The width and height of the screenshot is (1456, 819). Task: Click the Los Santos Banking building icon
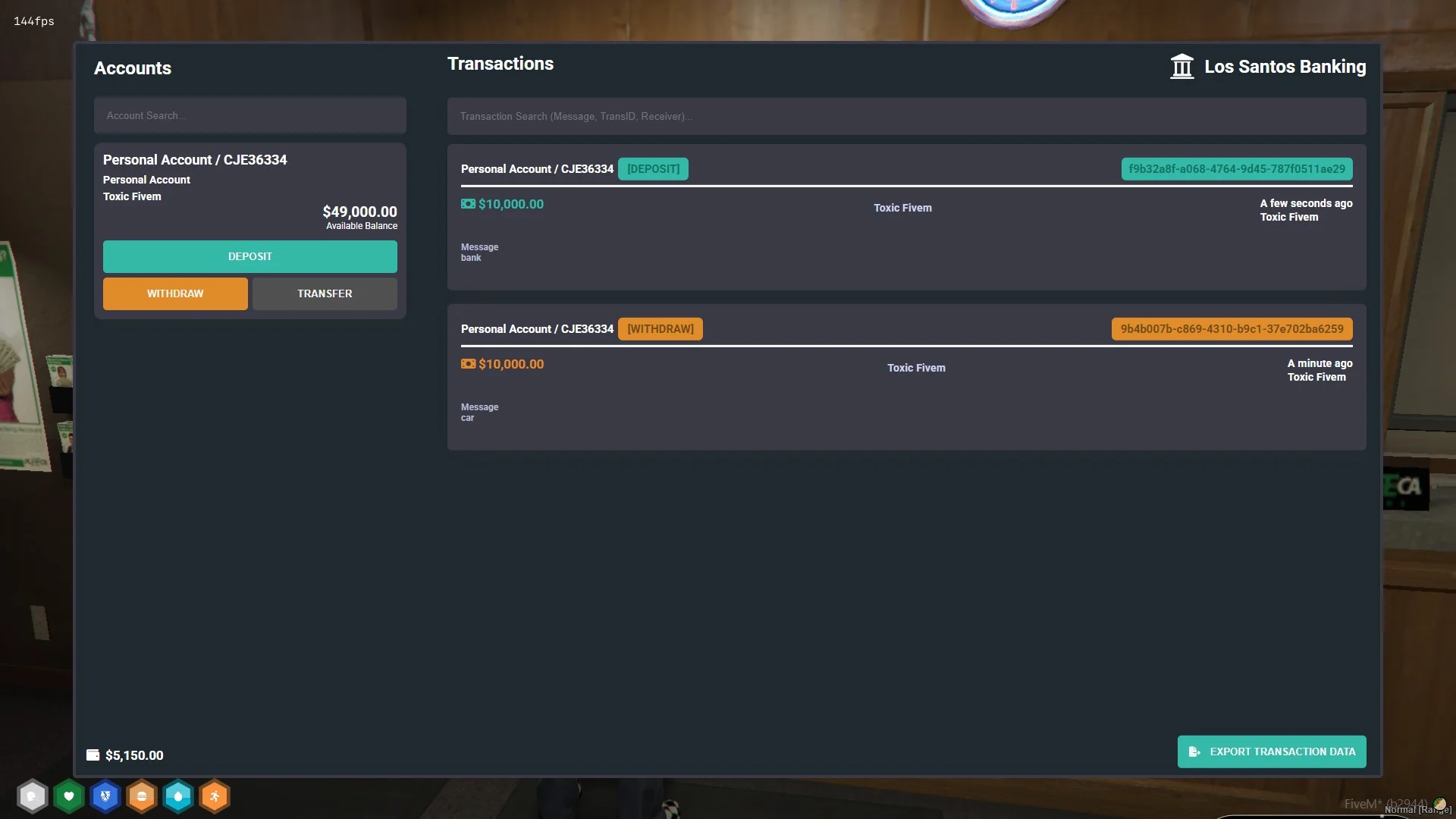(x=1181, y=67)
